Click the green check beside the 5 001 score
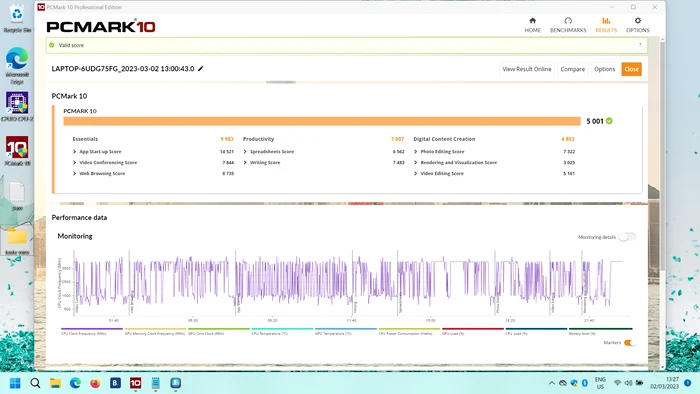Screen dimensions: 700x394 [609, 121]
